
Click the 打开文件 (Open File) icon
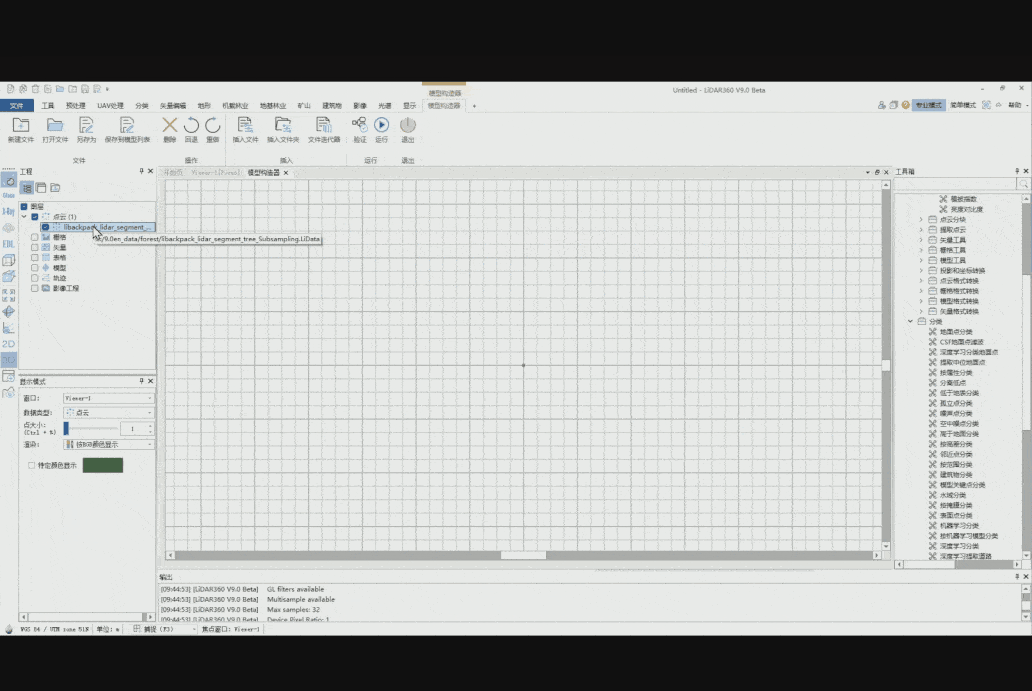(x=55, y=126)
